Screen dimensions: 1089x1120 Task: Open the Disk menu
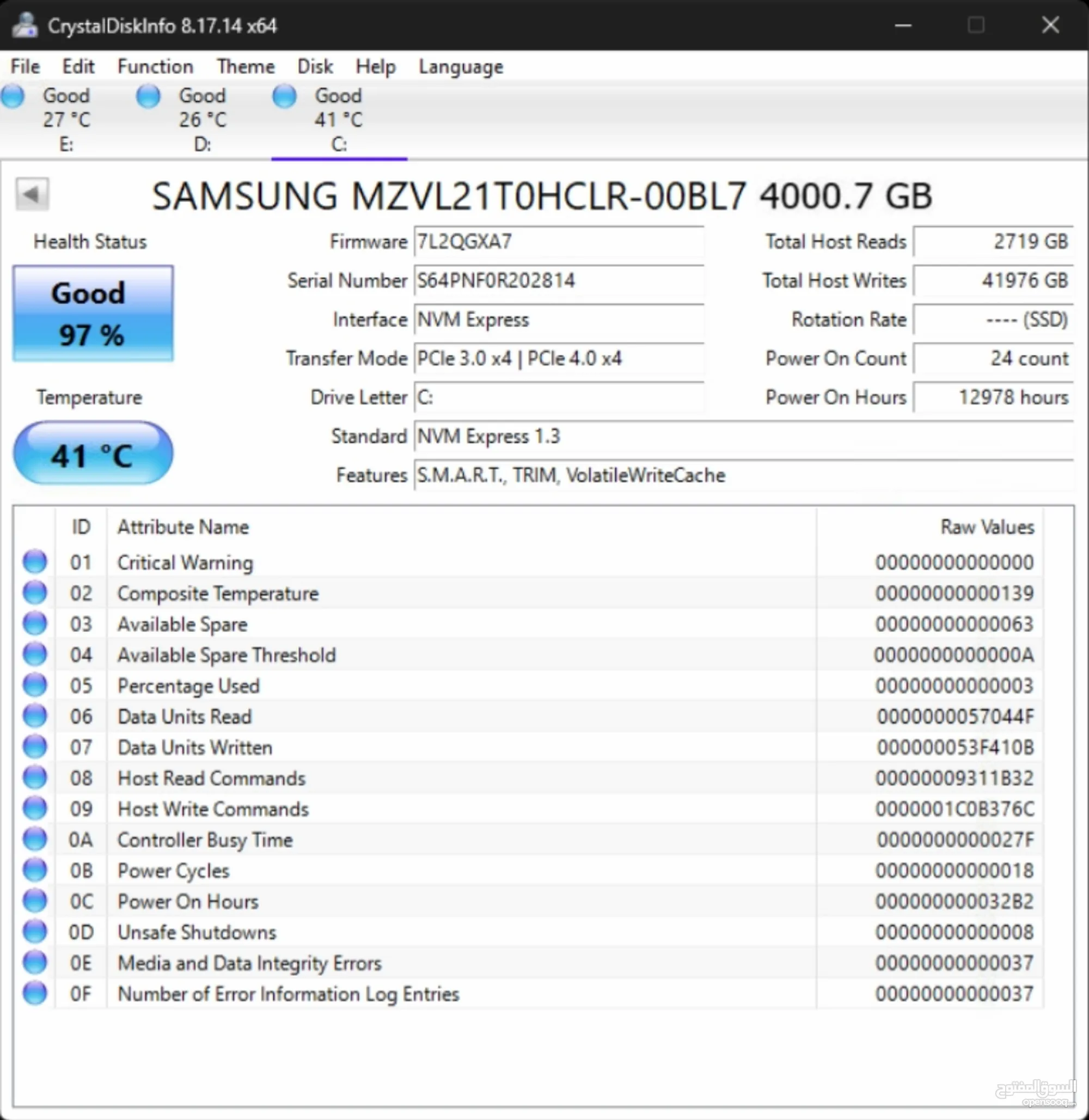point(315,66)
